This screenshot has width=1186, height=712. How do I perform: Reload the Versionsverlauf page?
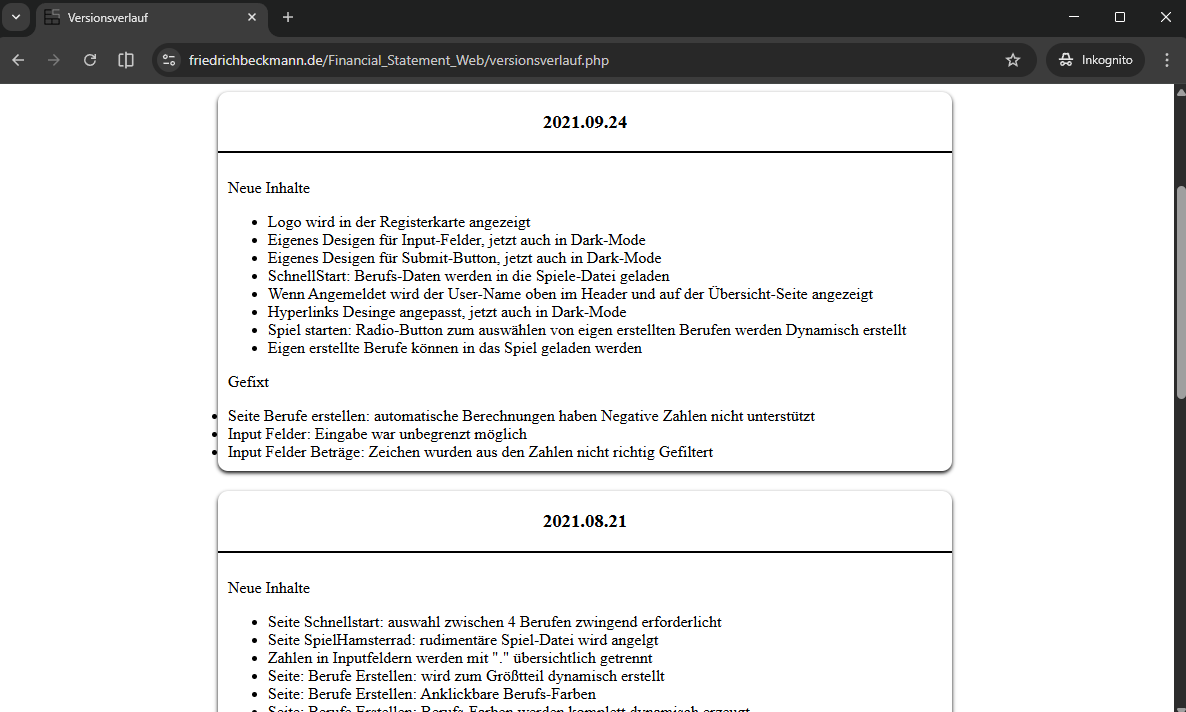(x=90, y=60)
